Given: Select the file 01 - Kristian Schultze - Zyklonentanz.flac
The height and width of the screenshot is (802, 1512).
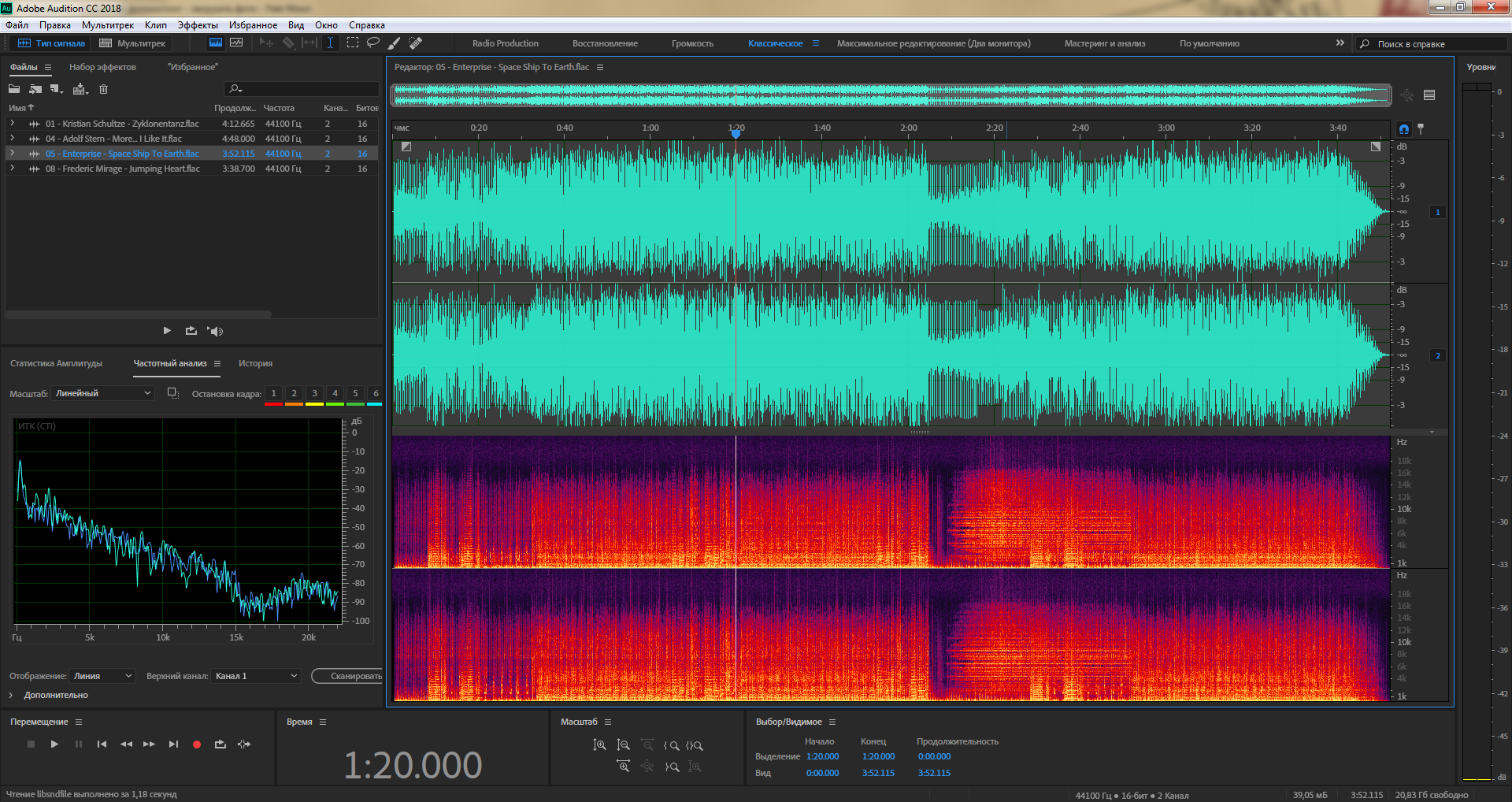Looking at the screenshot, I should click(122, 124).
